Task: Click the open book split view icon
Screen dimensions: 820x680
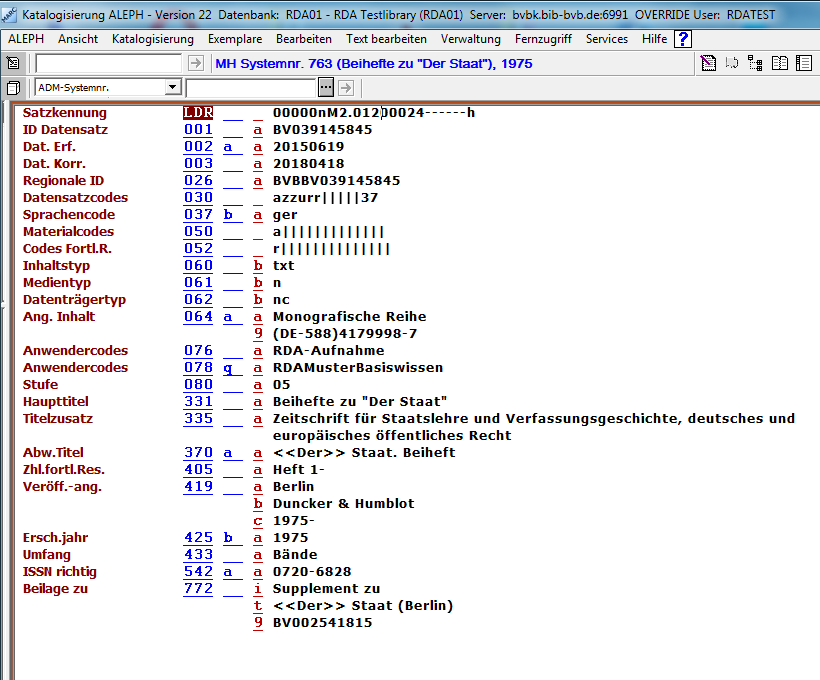Action: pyautogui.click(x=778, y=64)
